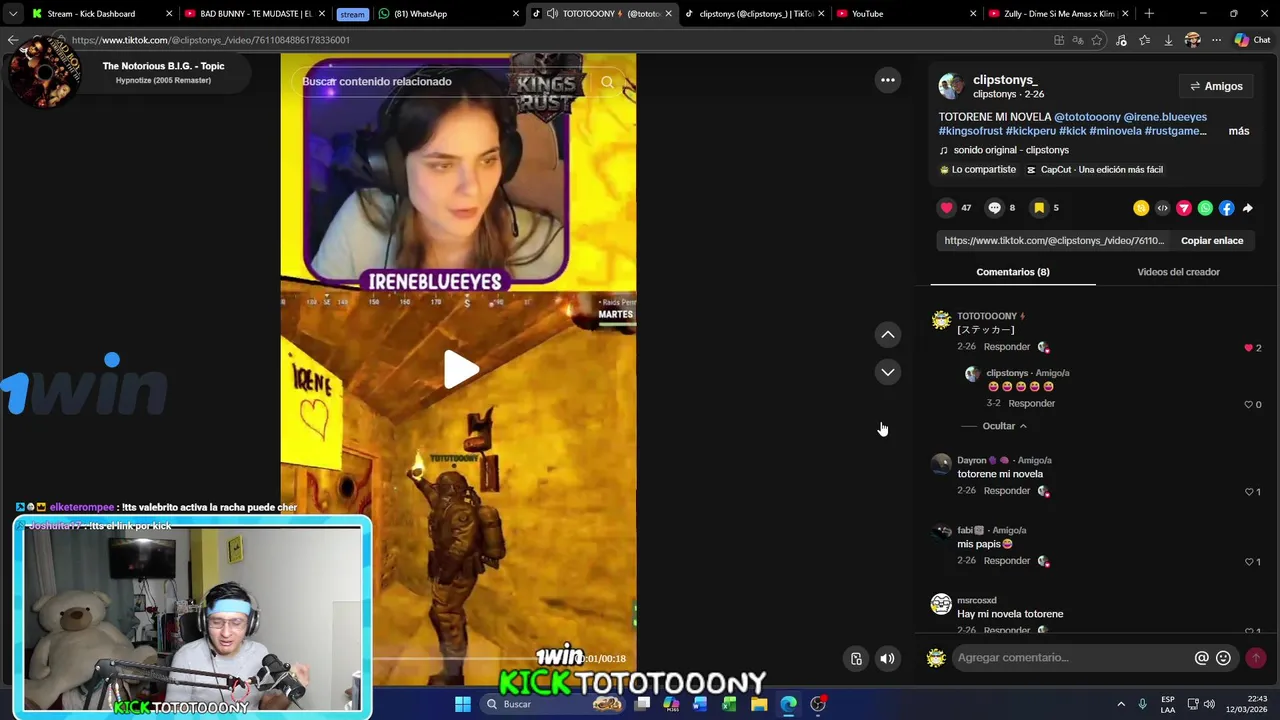Show hidden system tray icons
Viewport: 1280px width, 720px height.
click(1121, 704)
